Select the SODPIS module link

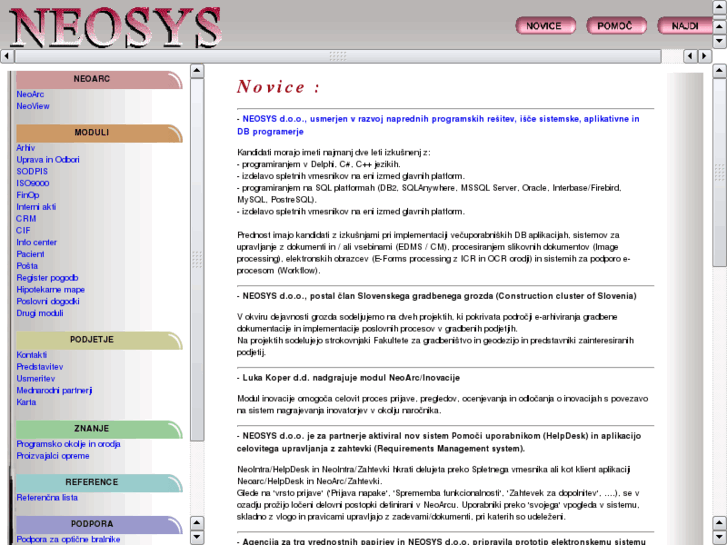[x=32, y=172]
